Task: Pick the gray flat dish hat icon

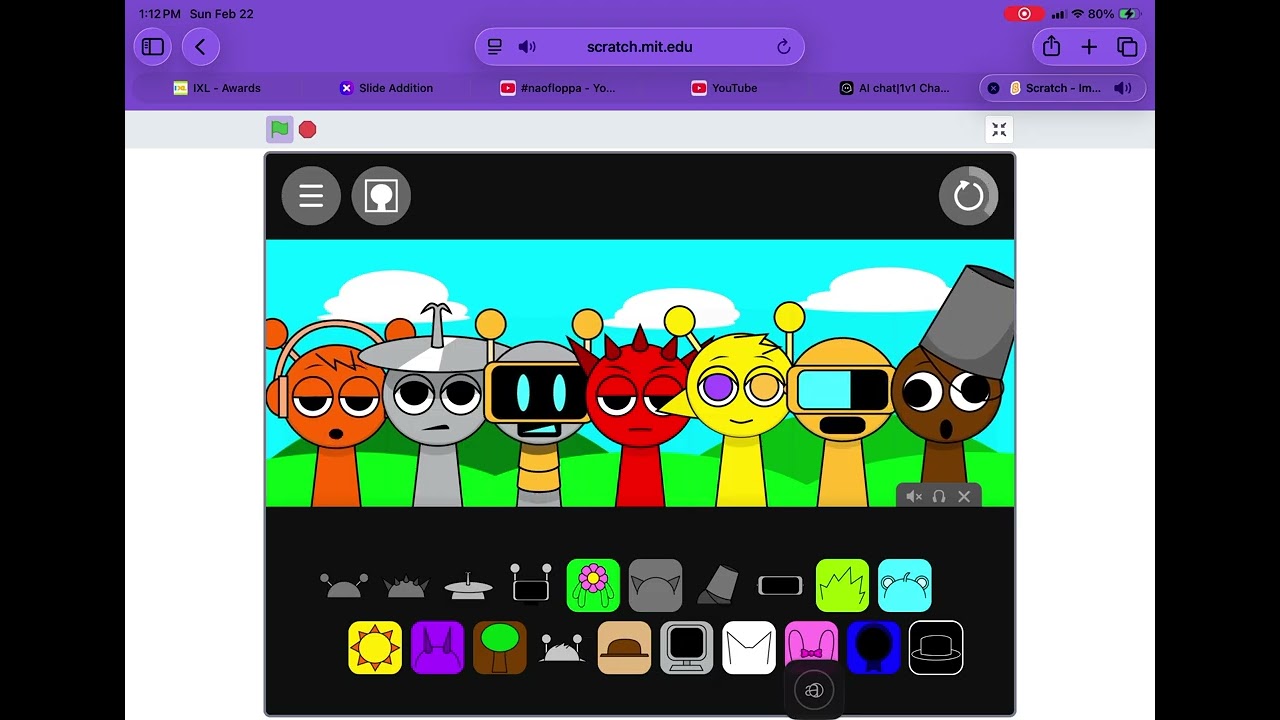Action: [x=468, y=586]
